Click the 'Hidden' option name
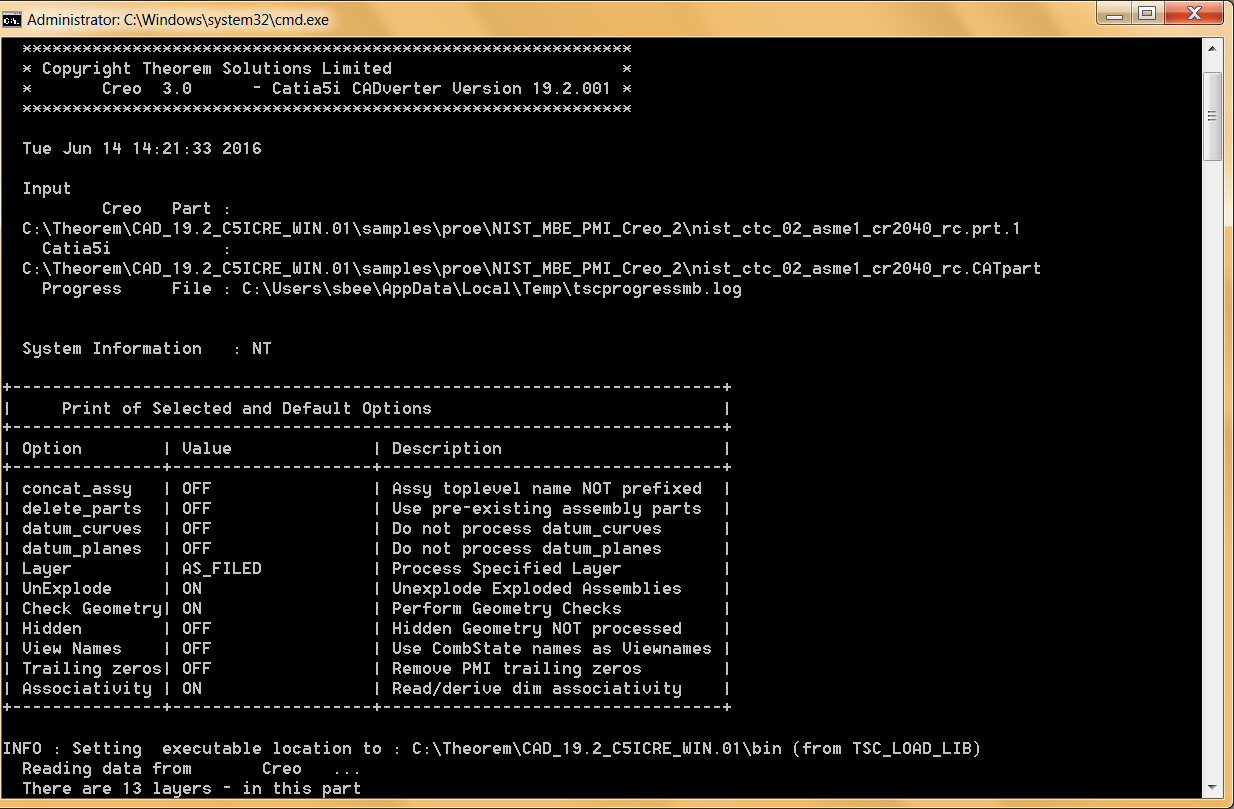This screenshot has height=809, width=1234. 52,628
